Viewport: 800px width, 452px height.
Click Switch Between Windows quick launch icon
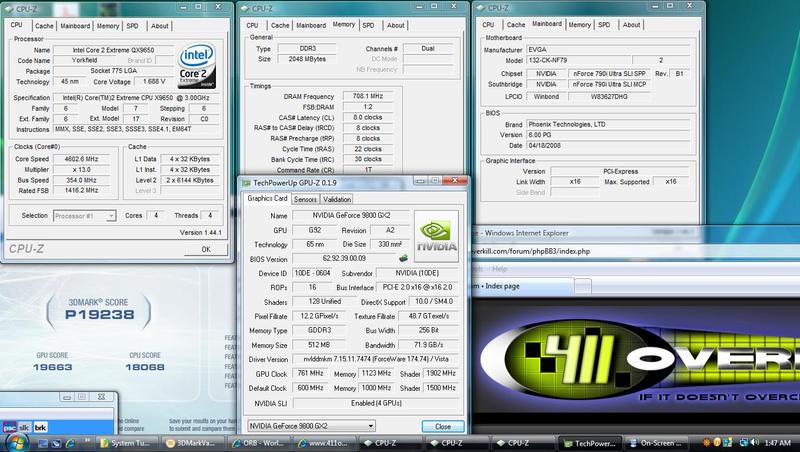56,443
